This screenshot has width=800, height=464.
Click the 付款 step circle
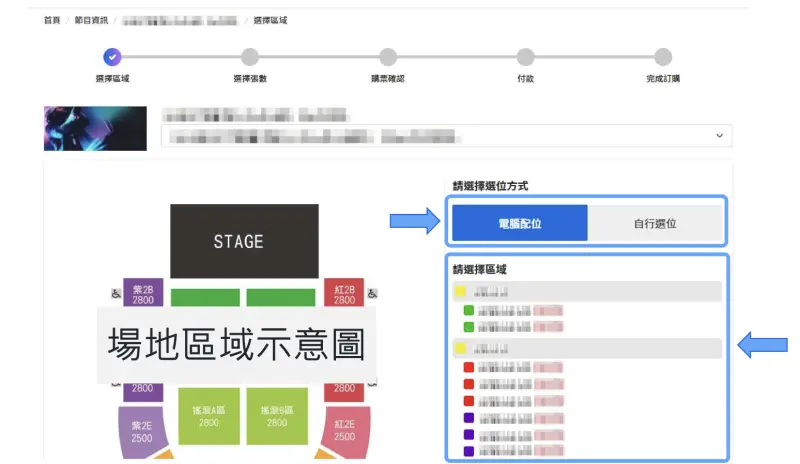(x=526, y=57)
